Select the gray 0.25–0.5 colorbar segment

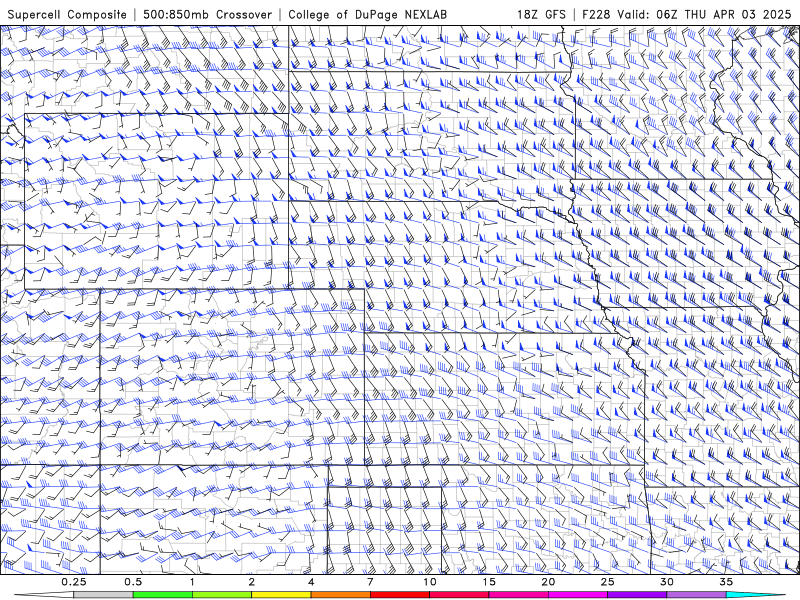(x=104, y=595)
